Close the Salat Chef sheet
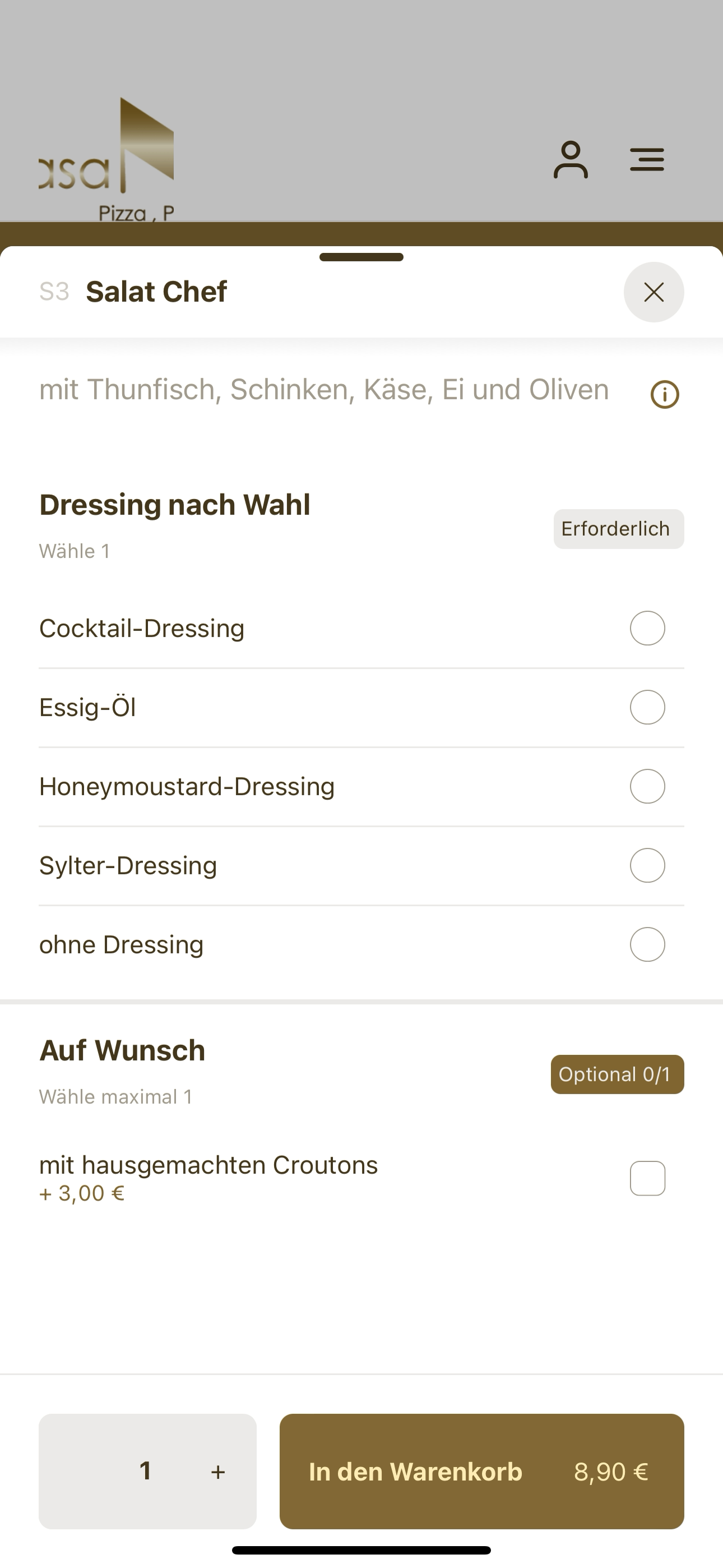 pos(654,292)
